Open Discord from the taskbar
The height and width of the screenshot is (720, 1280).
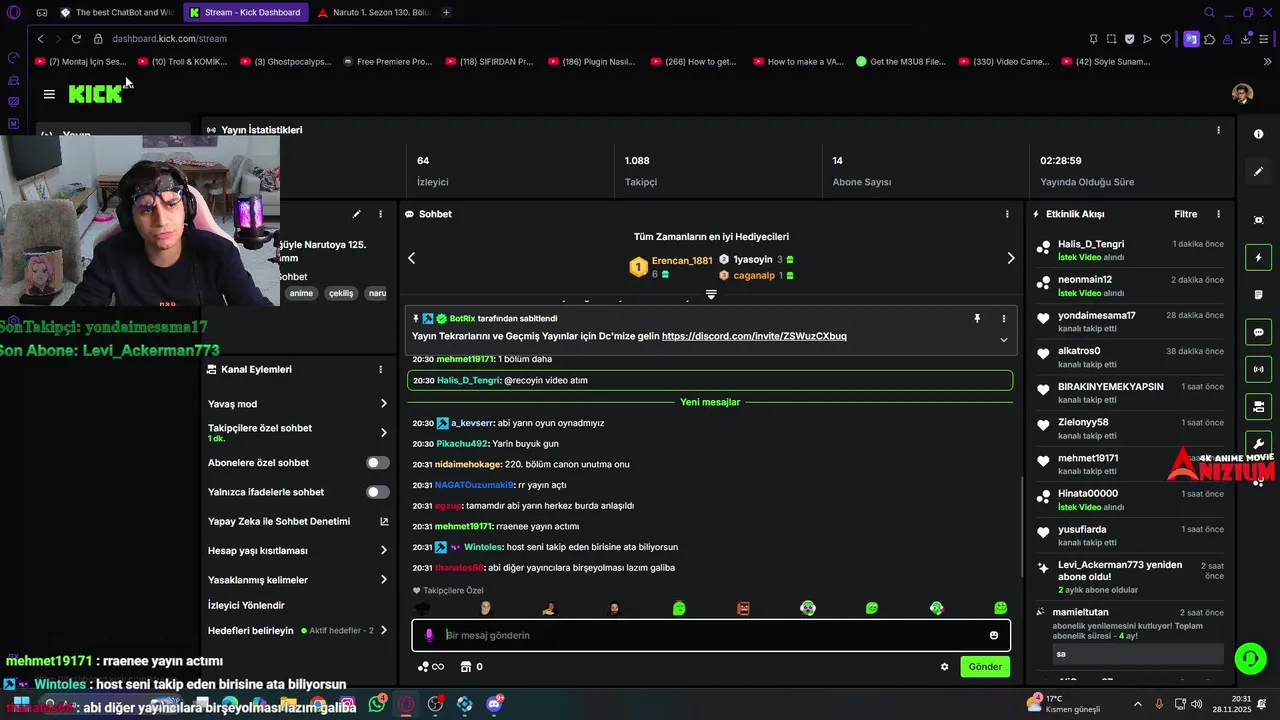494,704
